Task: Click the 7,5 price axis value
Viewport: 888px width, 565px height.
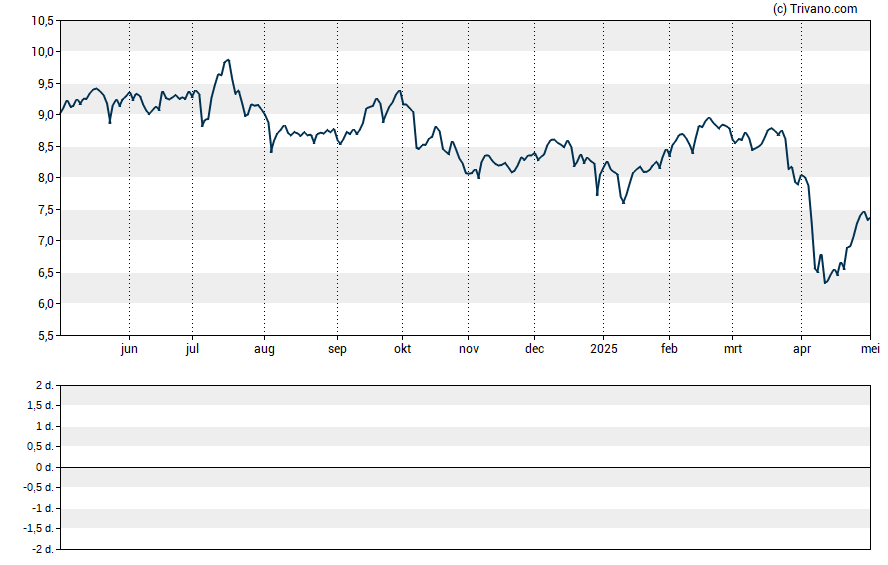Action: coord(45,209)
